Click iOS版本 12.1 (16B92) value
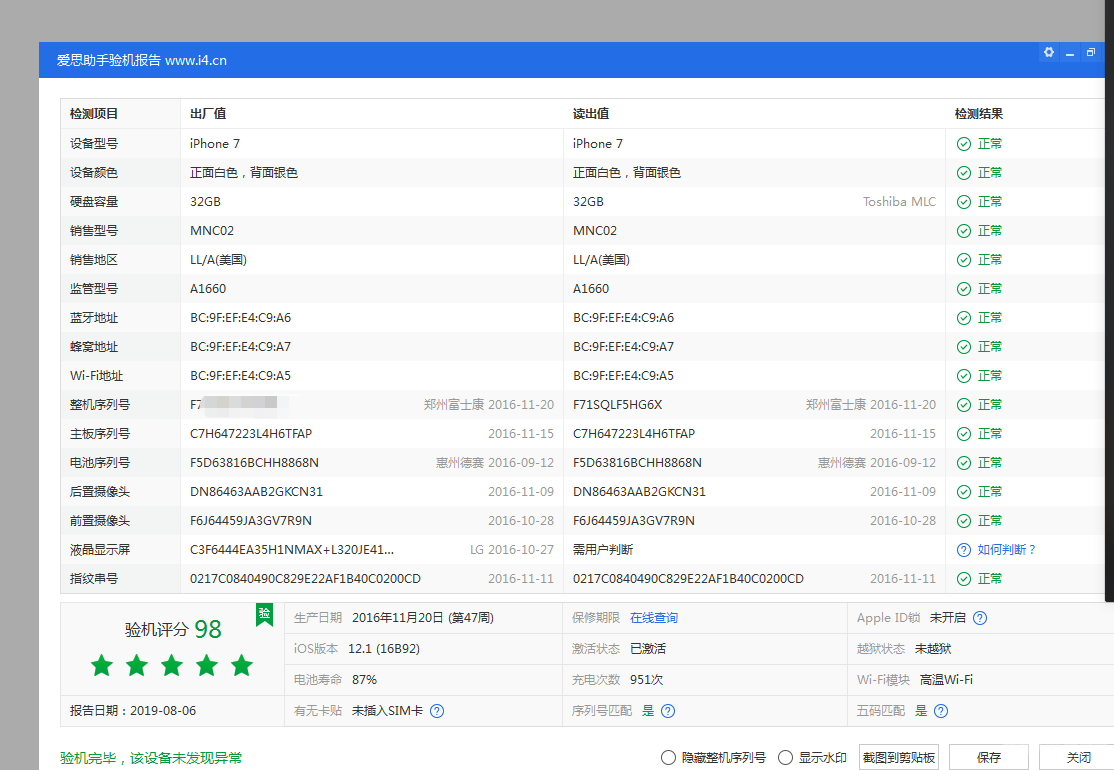Image resolution: width=1114 pixels, height=770 pixels. pyautogui.click(x=384, y=649)
